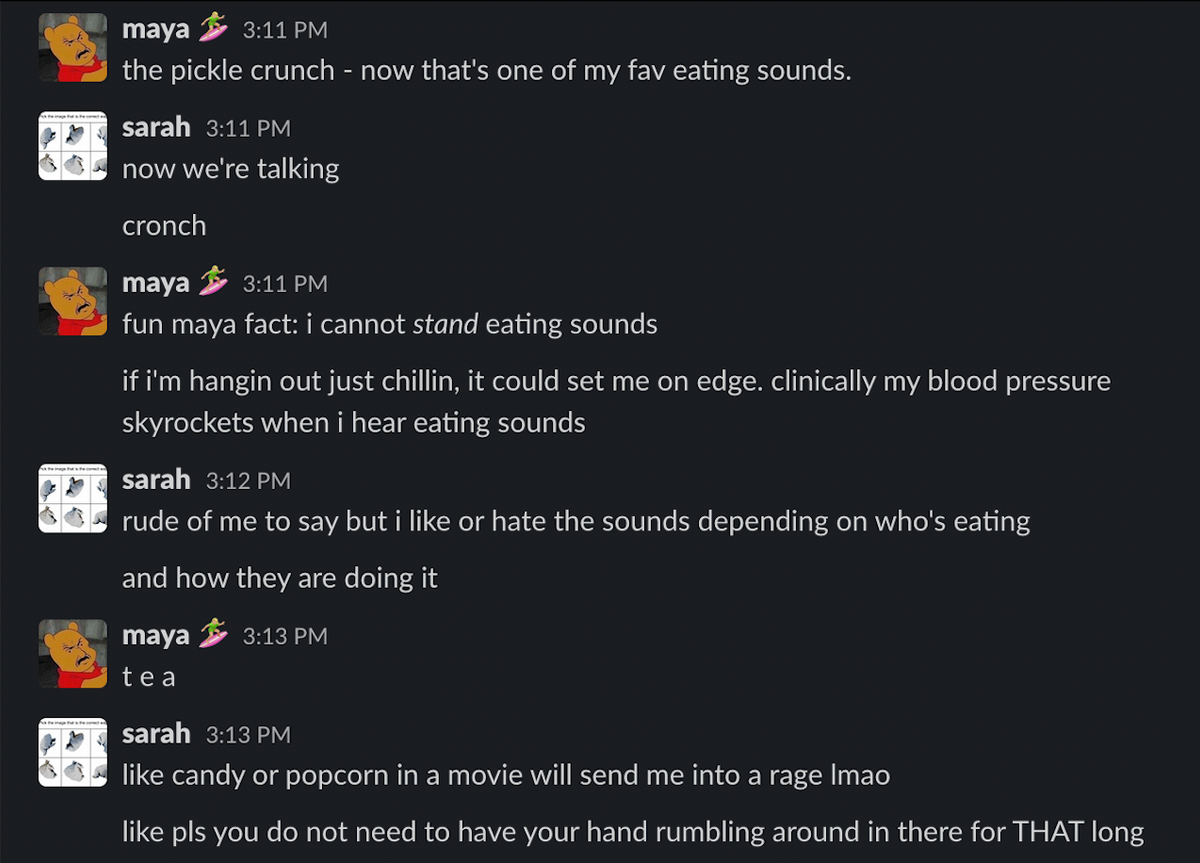Click the 3:13 PM timestamp next to maya's name
The height and width of the screenshot is (863, 1200).
tap(285, 636)
